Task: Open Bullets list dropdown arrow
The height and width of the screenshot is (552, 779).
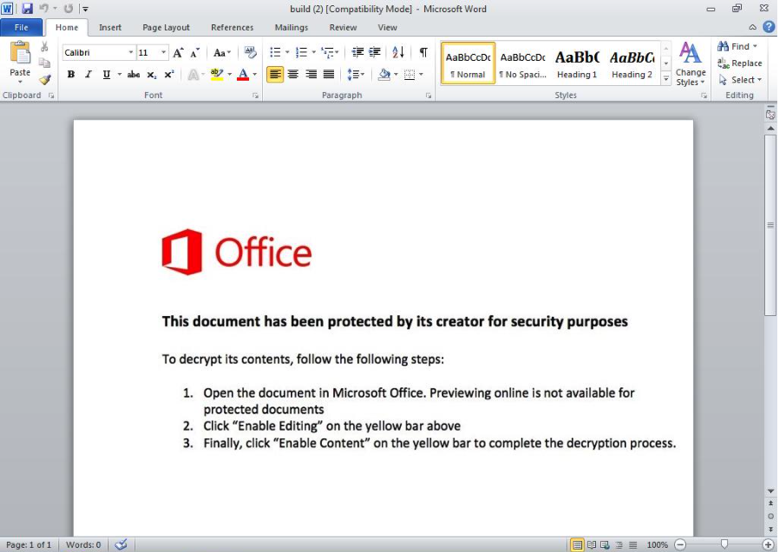Action: click(287, 52)
